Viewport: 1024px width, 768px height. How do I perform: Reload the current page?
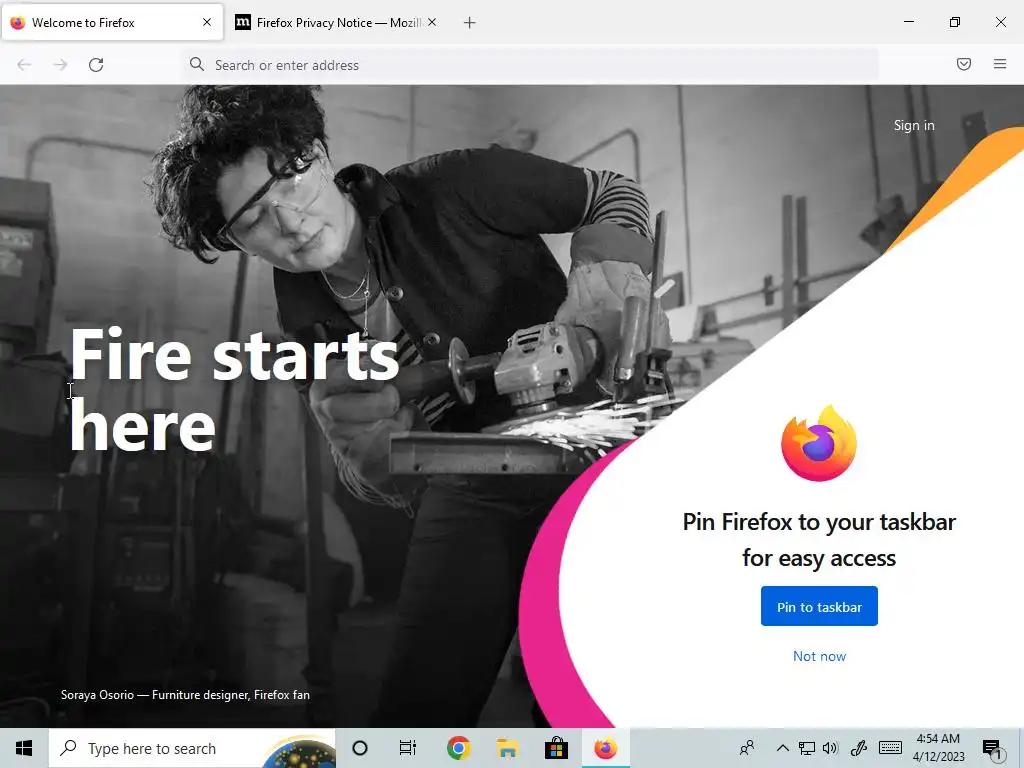[96, 65]
